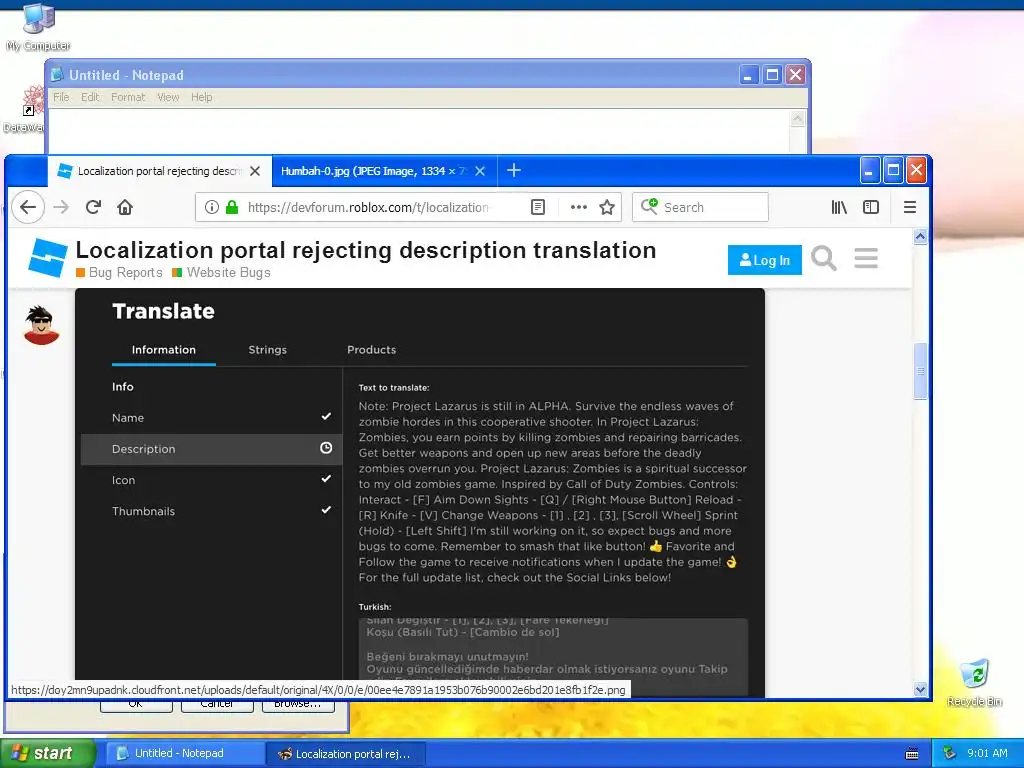Open the browser home page icon

pyautogui.click(x=125, y=207)
